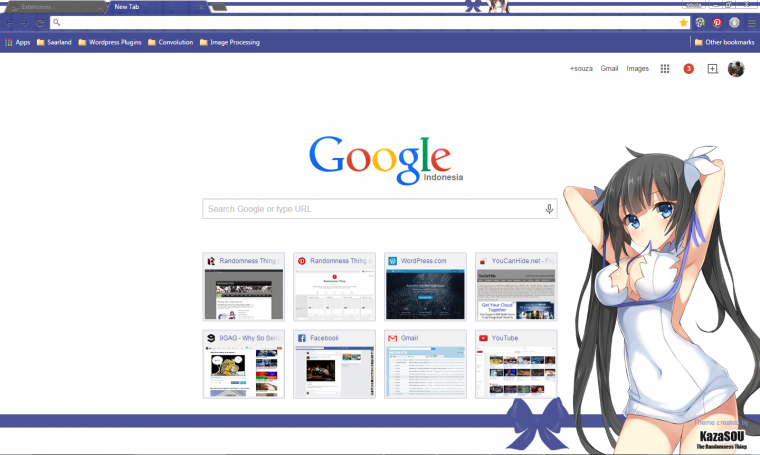Close the Extensions tab

pos(100,7)
